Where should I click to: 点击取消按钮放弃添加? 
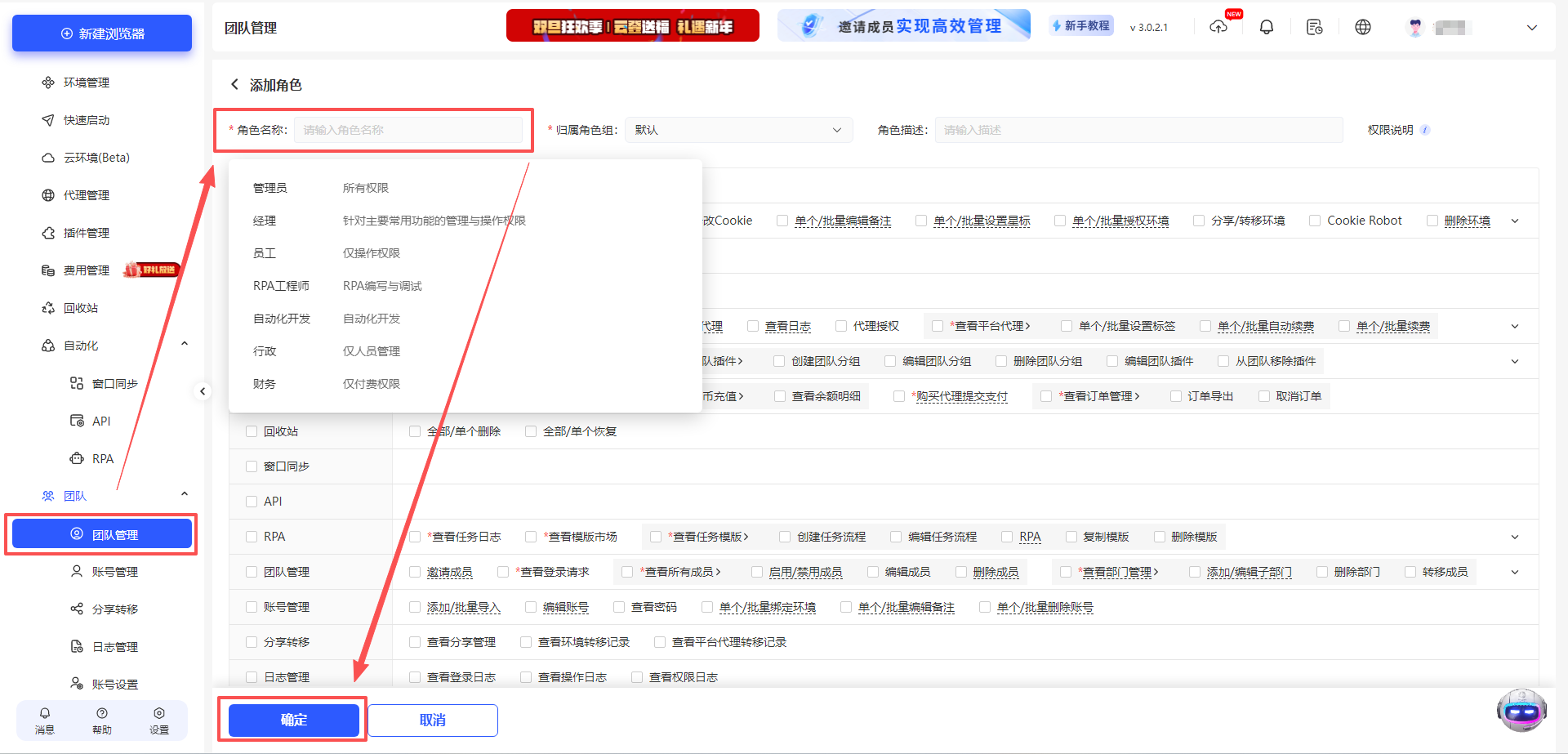click(x=432, y=720)
